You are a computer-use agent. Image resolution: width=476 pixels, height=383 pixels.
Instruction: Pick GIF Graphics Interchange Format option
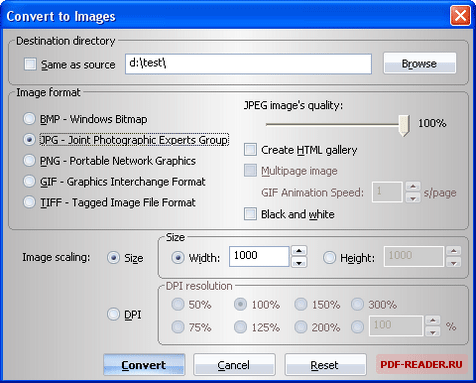click(29, 182)
